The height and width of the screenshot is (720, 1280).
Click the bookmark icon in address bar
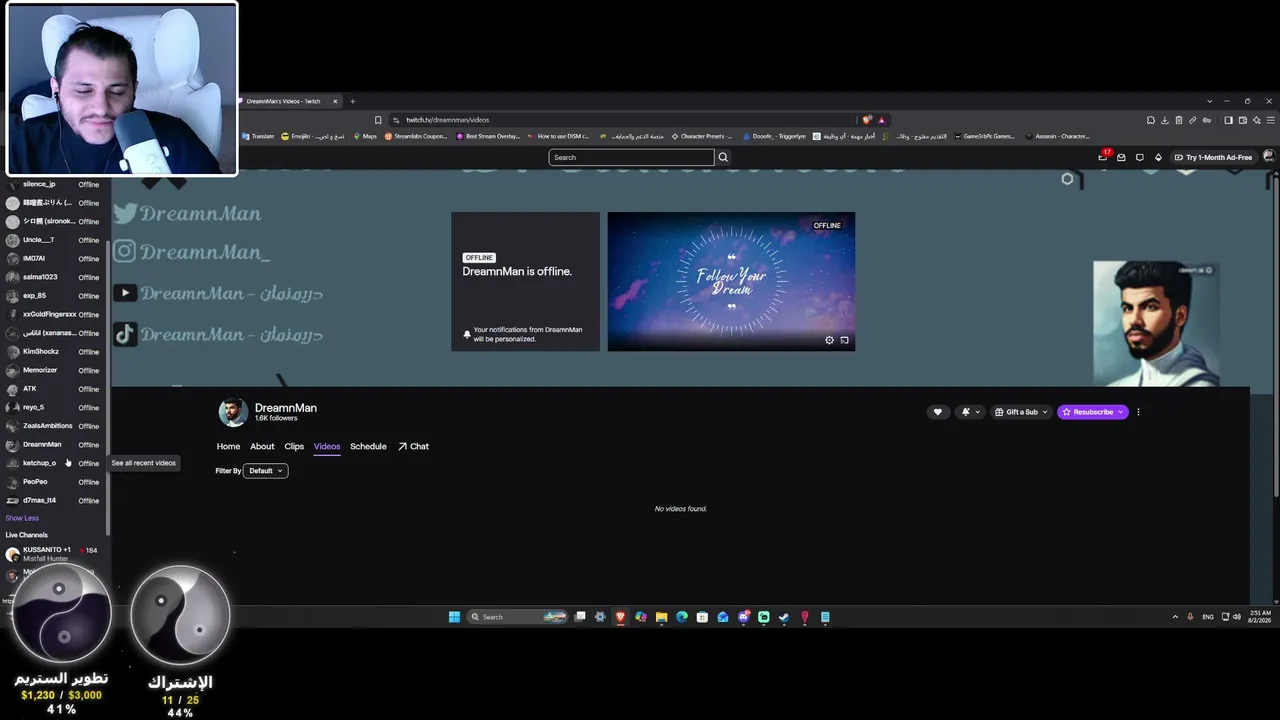(x=378, y=120)
